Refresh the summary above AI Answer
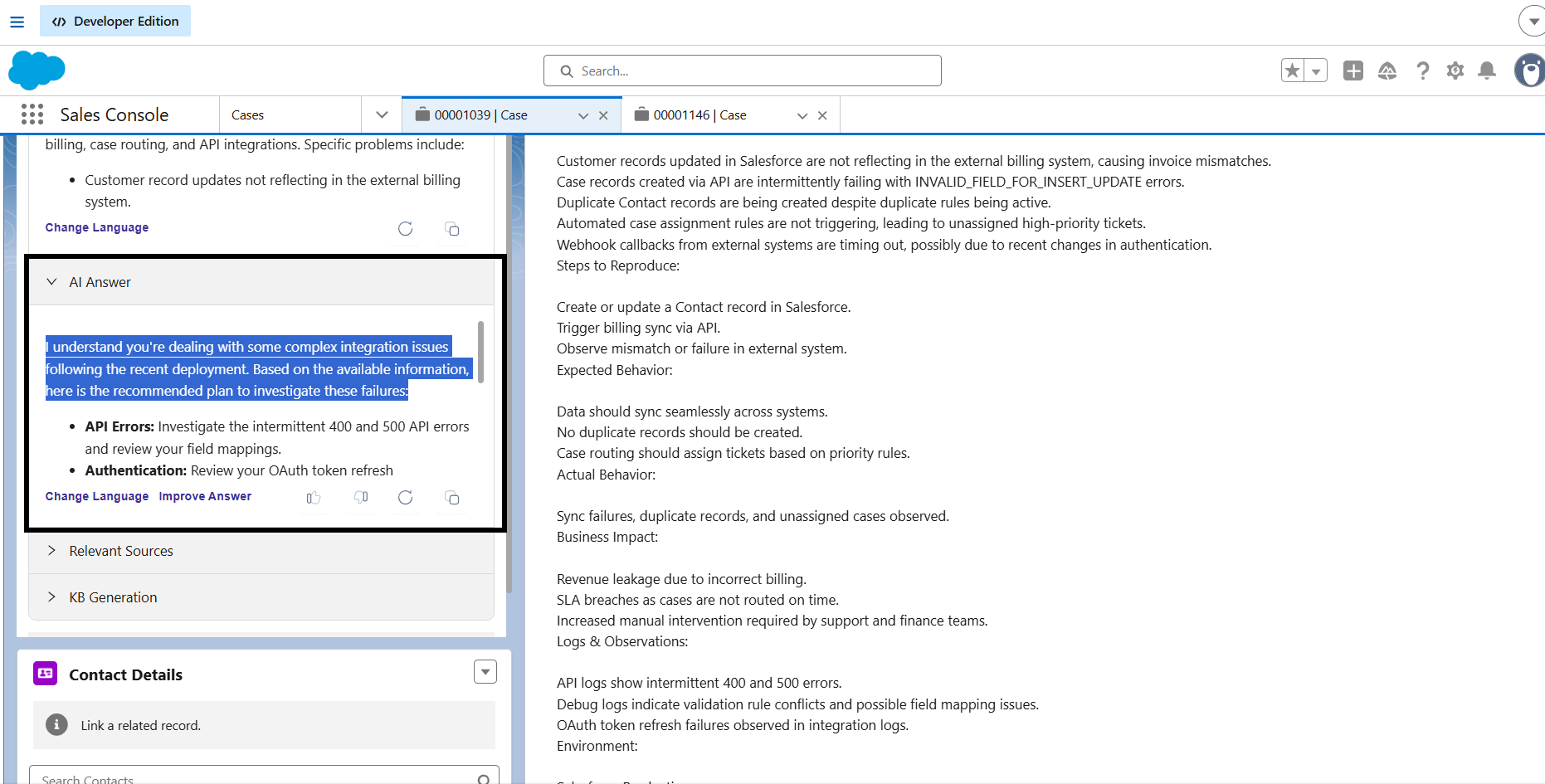This screenshot has width=1545, height=784. [x=405, y=228]
